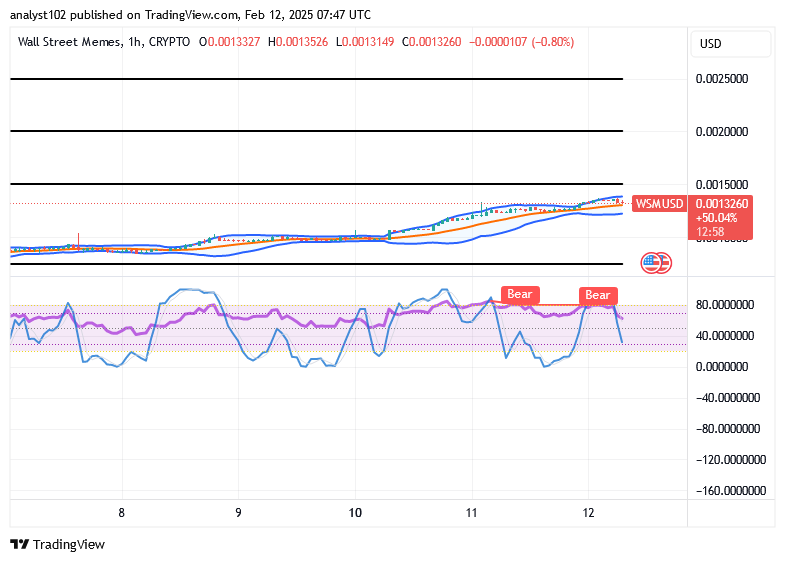This screenshot has width=785, height=562.
Task: Click the 12:58 countdown in price badge
Action: 710,232
